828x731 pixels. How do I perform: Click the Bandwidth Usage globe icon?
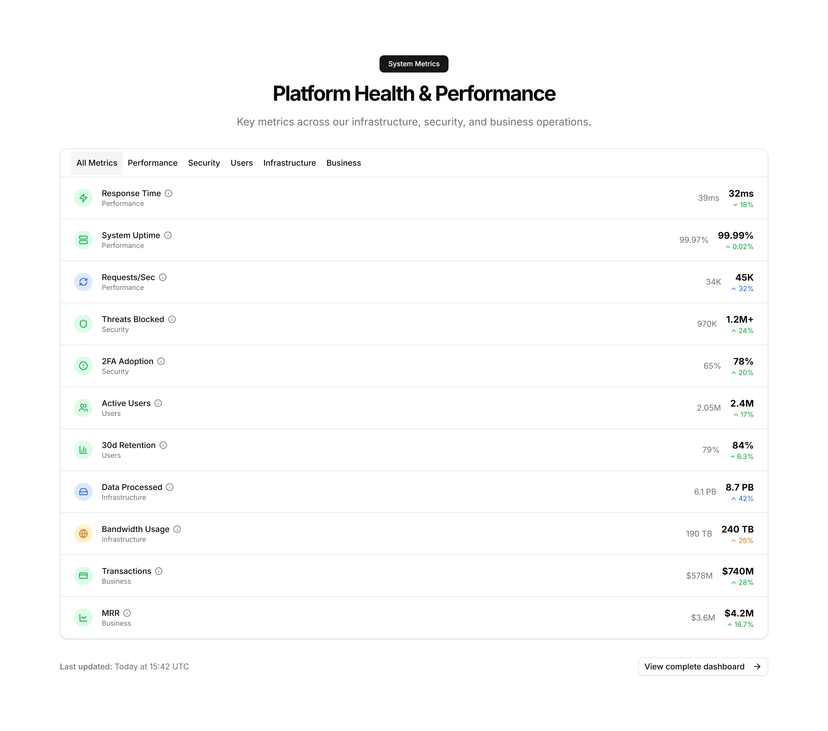[83, 534]
